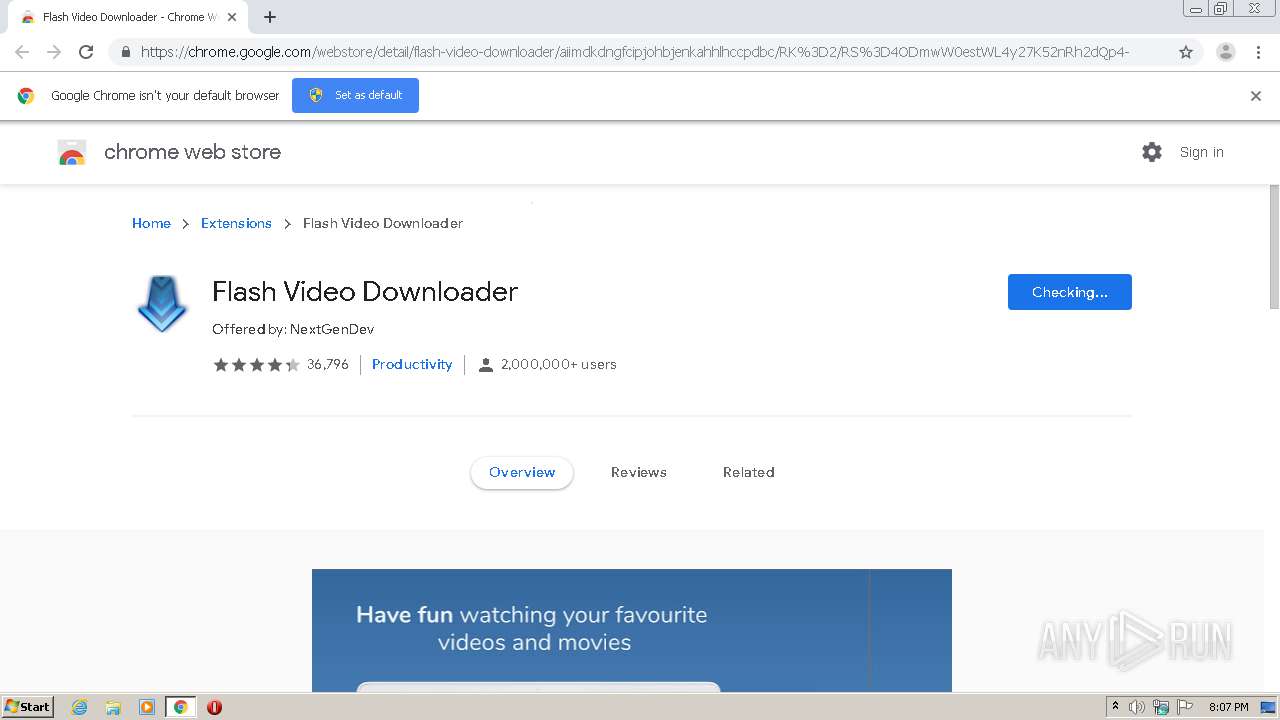
Task: Open the Extensions breadcrumb link
Action: pyautogui.click(x=236, y=223)
